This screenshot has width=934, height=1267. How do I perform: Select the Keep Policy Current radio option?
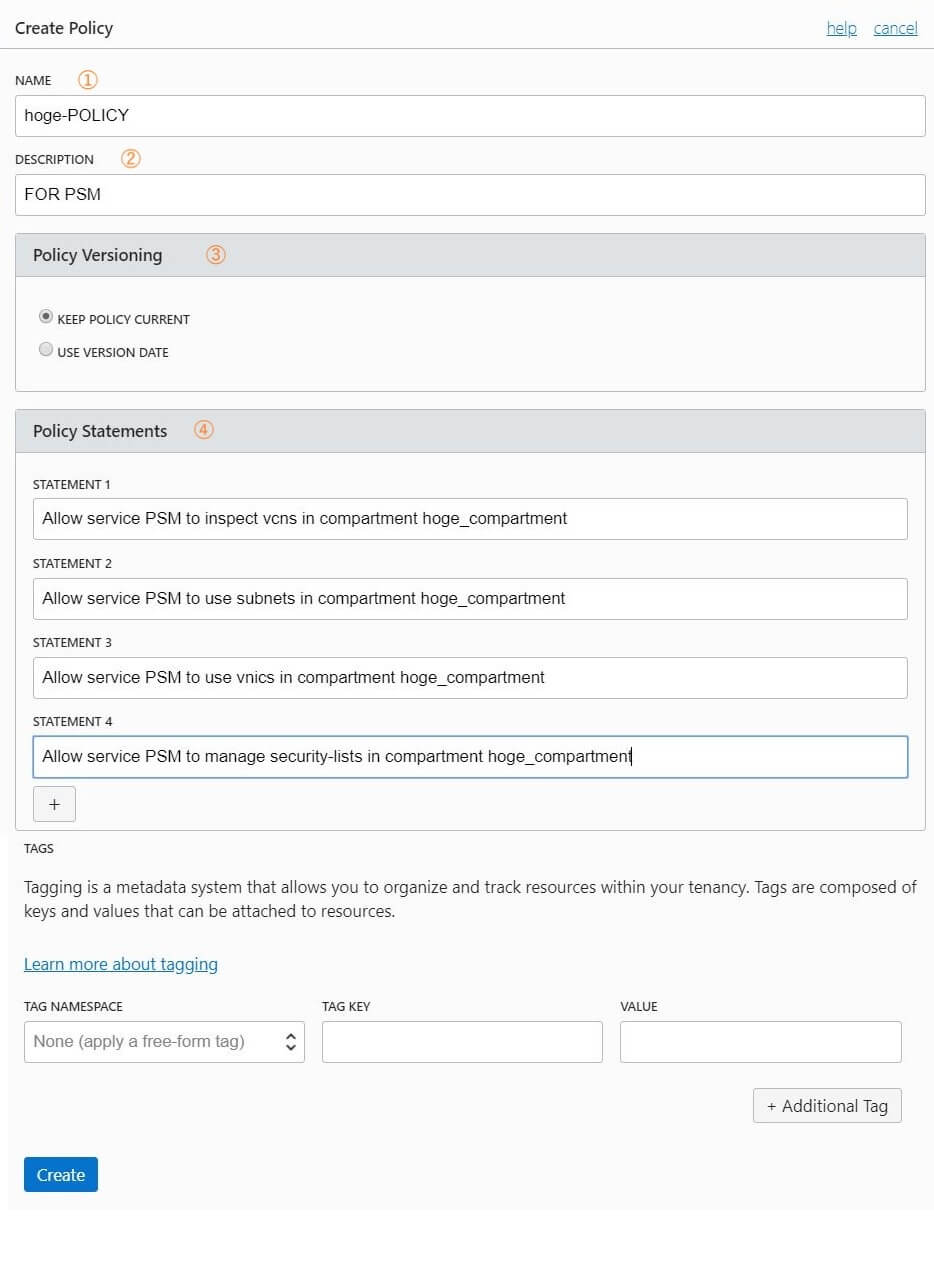point(46,317)
